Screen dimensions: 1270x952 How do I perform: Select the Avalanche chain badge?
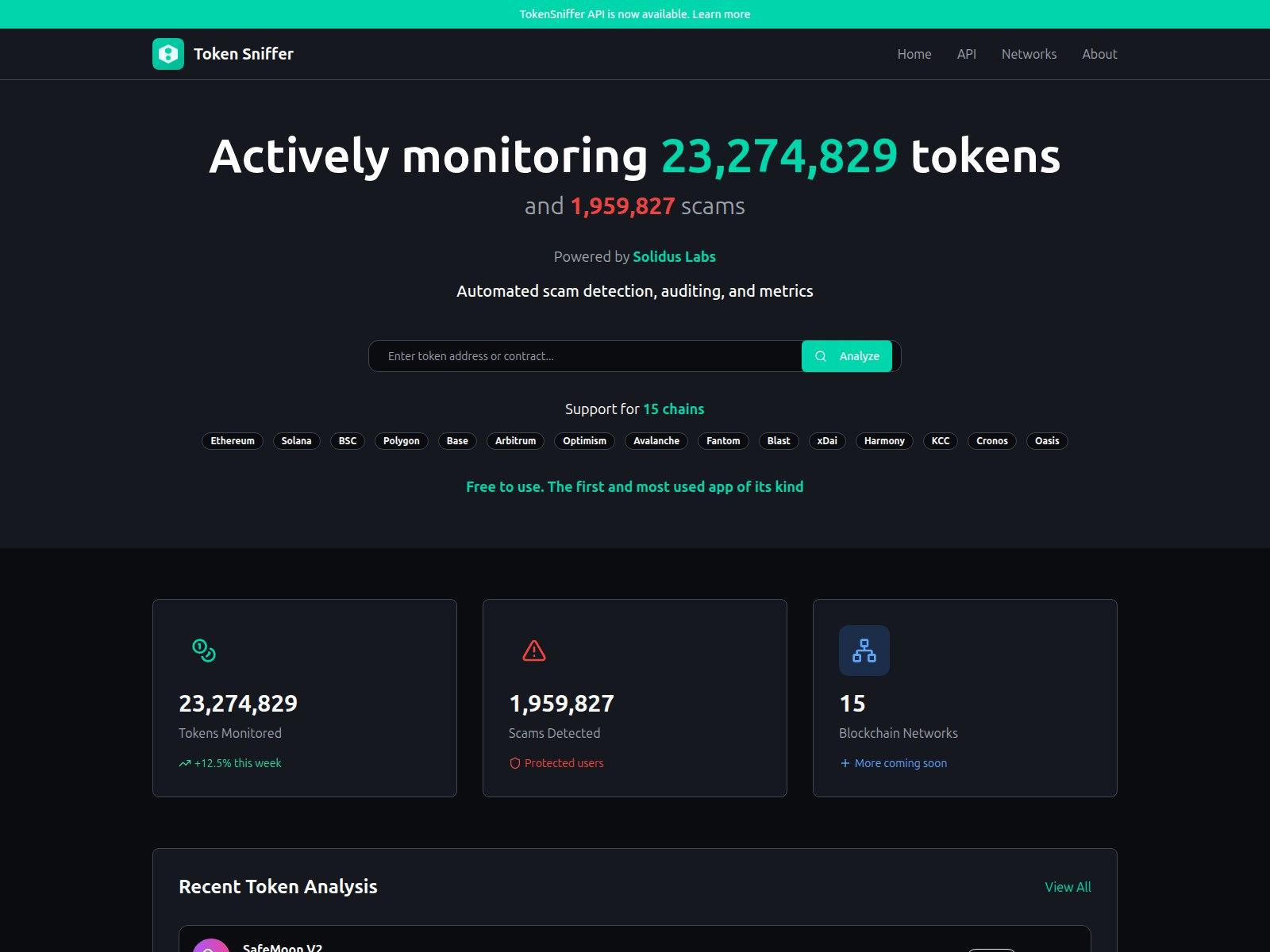(x=656, y=441)
